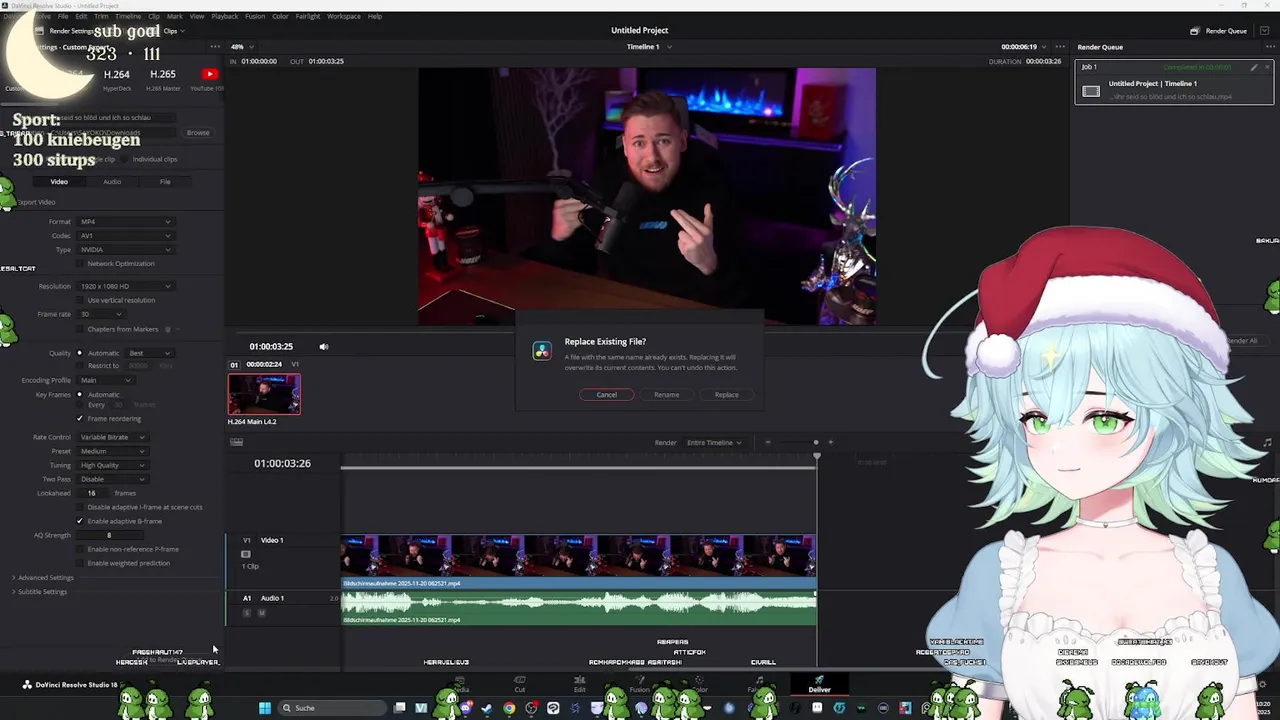Toggle Enable adaptive B-frame checkbox
Viewport: 1280px width, 720px height.
[x=80, y=521]
